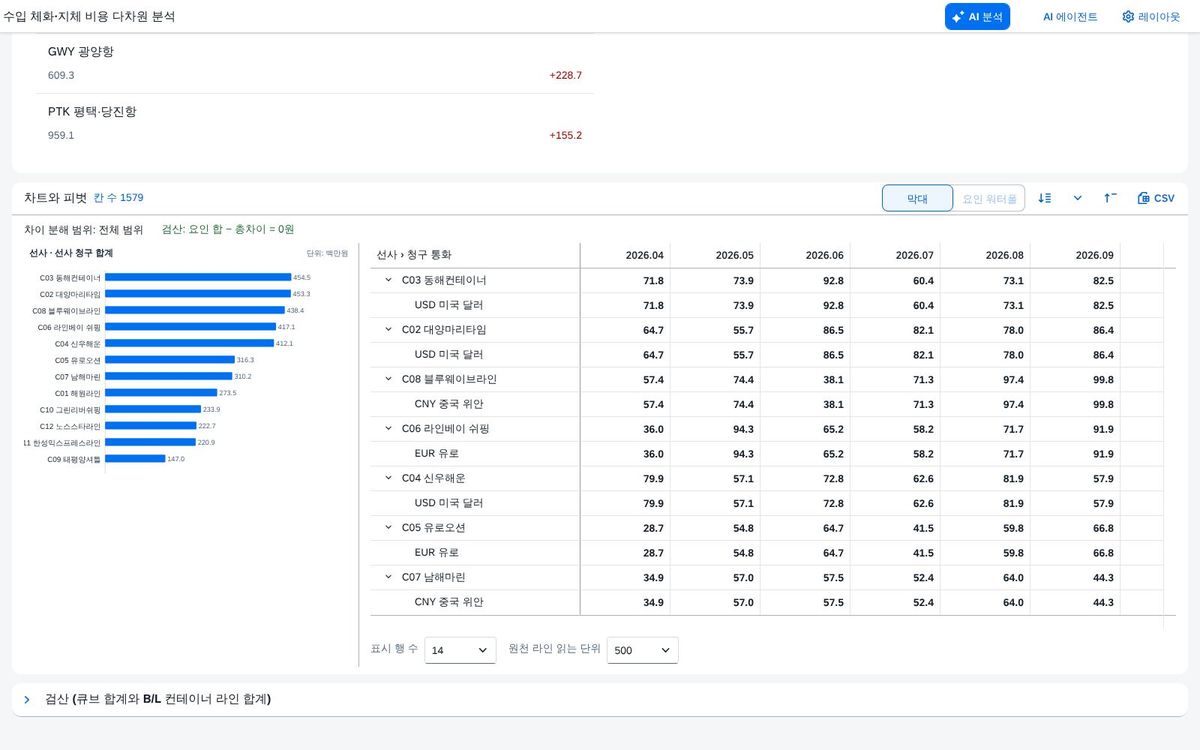Click the 2026.05 column header
Viewport: 1200px width, 750px height.
click(715, 255)
